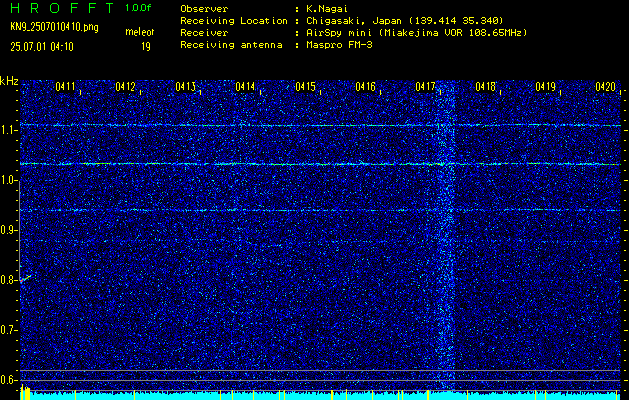The width and height of the screenshot is (629, 400).
Task: Click the Observer field label
Action: click(204, 8)
